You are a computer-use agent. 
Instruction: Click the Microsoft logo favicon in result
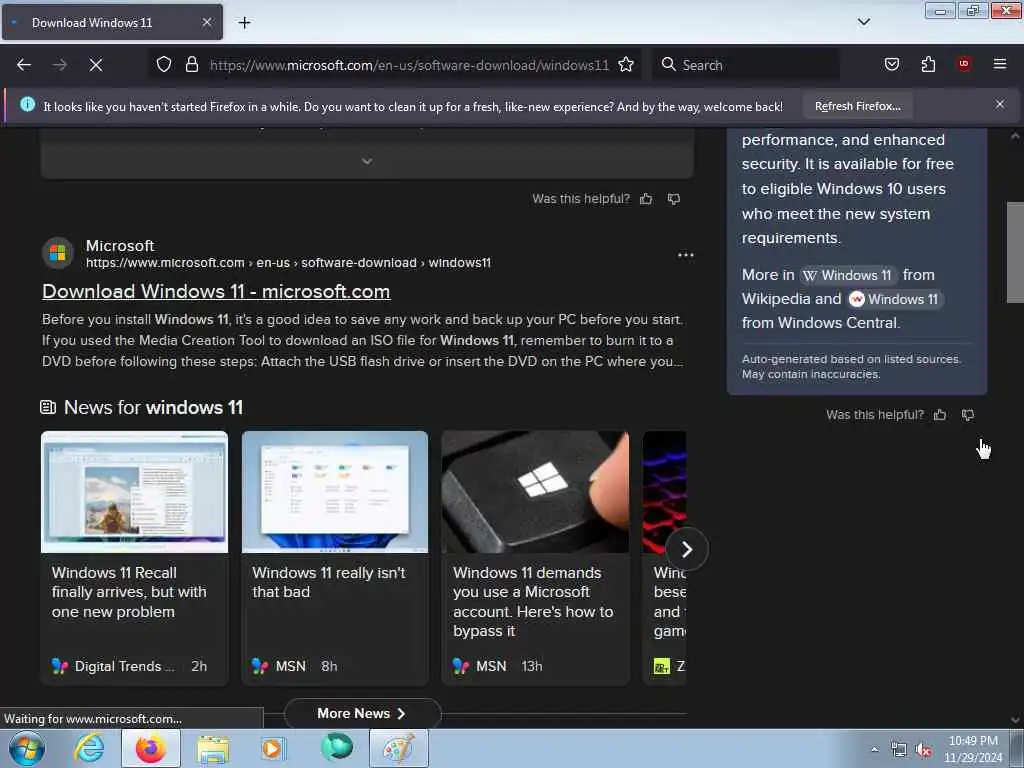tap(57, 253)
